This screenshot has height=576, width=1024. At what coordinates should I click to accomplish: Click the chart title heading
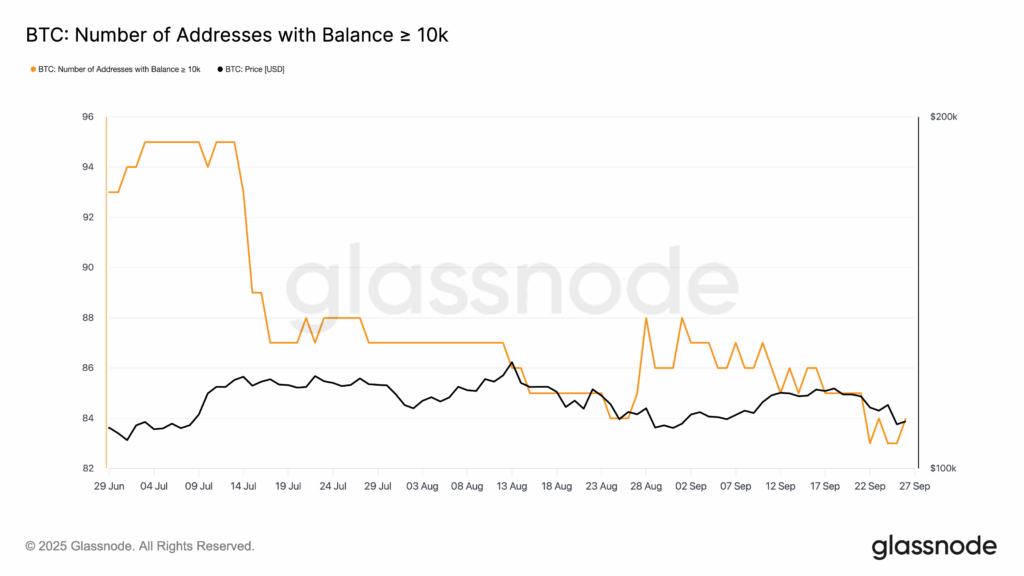(236, 35)
